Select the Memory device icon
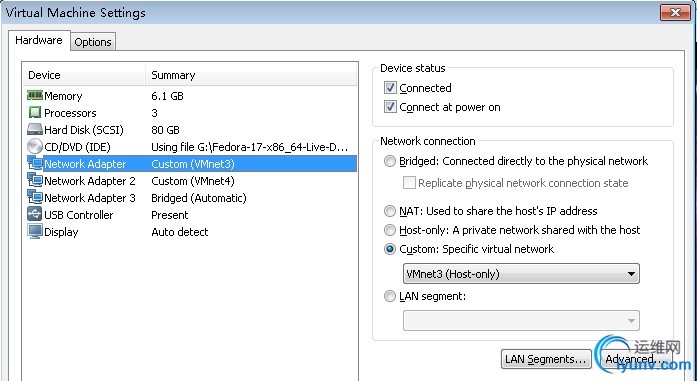The width and height of the screenshot is (697, 381). [x=35, y=96]
